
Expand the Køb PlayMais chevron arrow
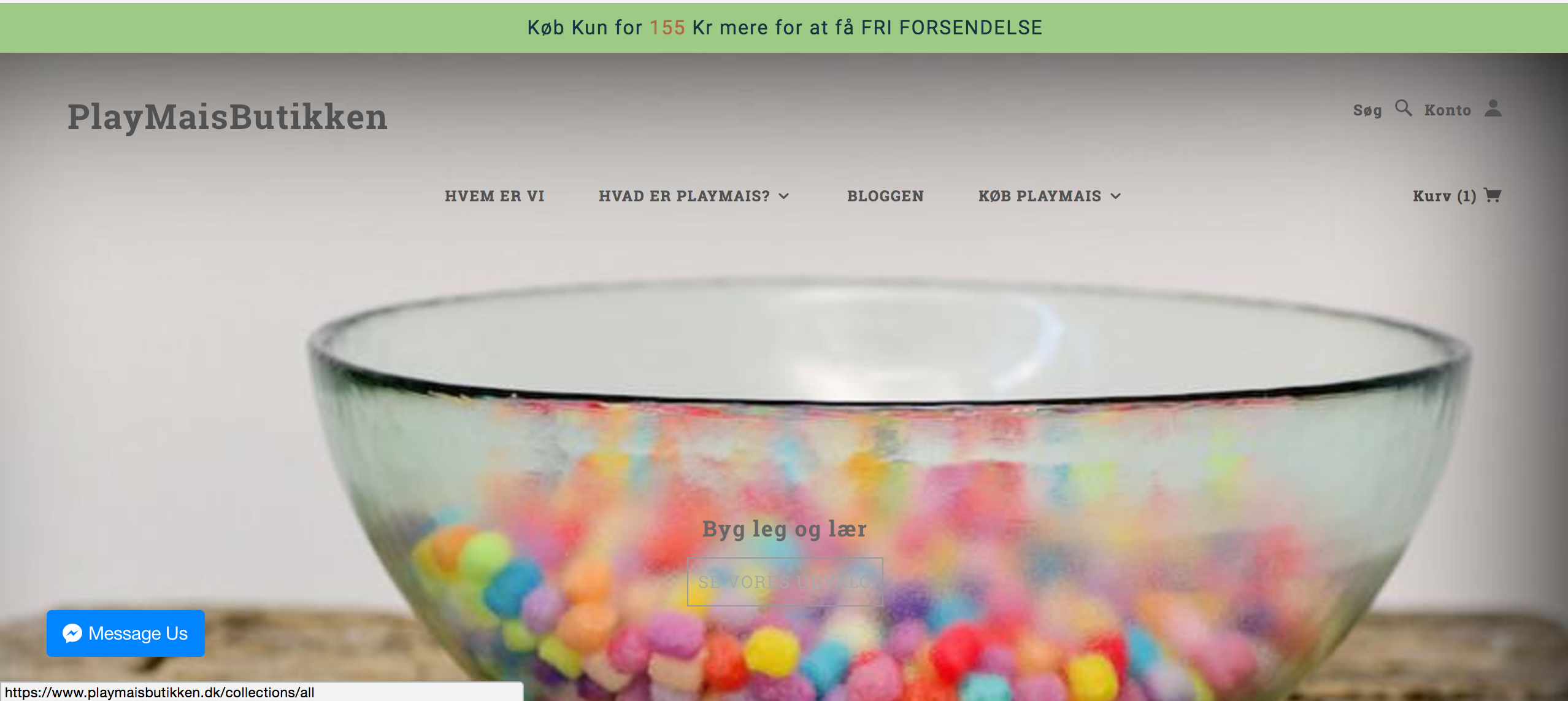pos(1115,196)
